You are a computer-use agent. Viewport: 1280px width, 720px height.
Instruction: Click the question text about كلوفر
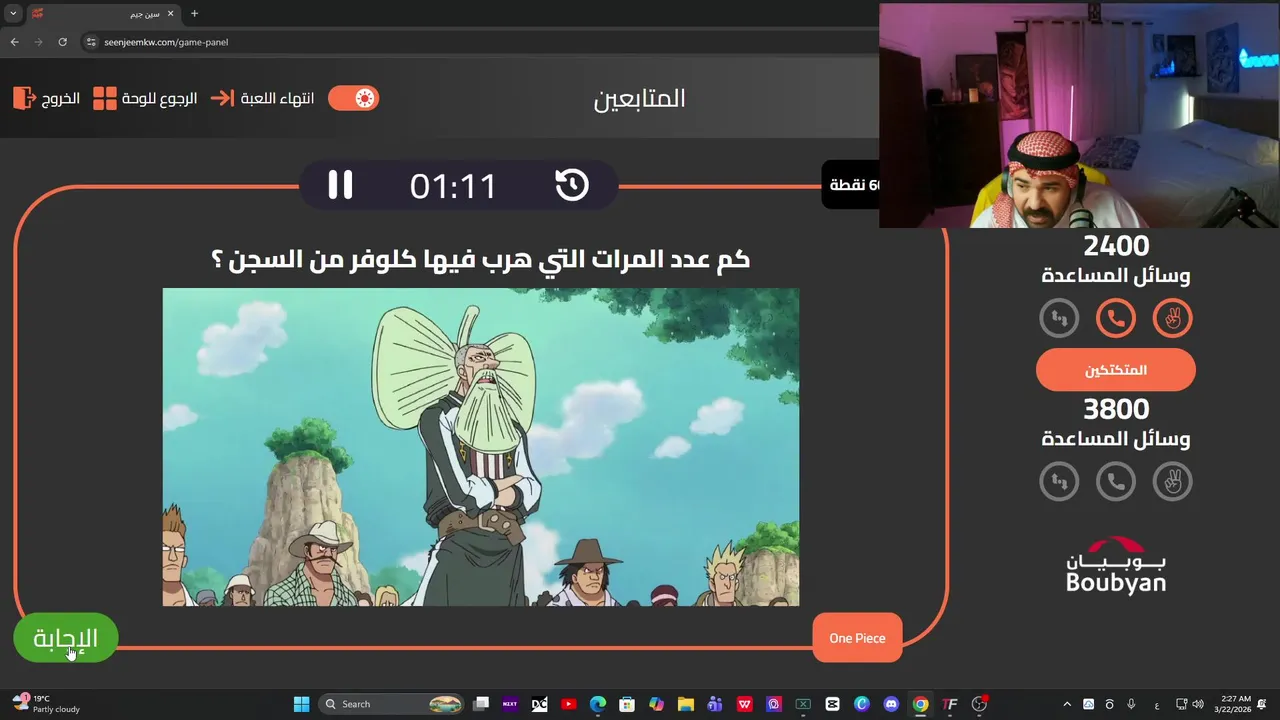[481, 259]
